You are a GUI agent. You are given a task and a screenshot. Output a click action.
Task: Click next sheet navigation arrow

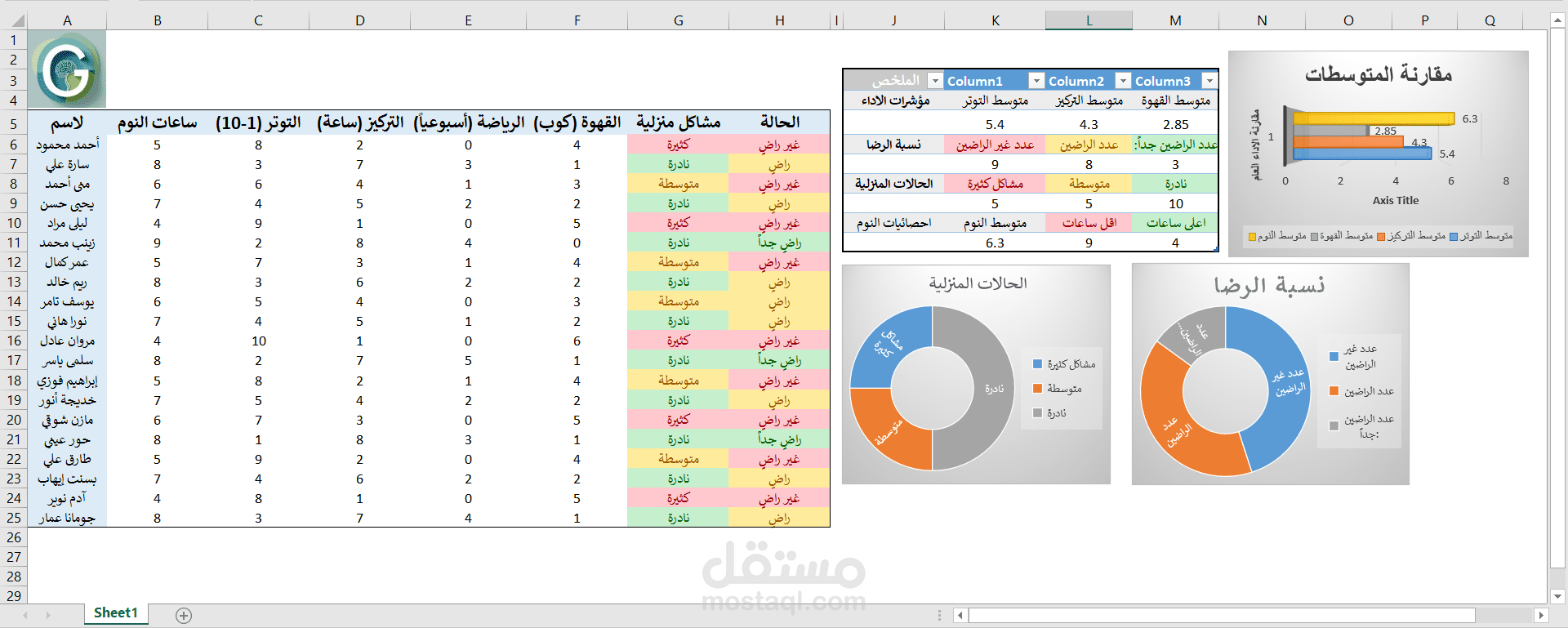click(48, 616)
